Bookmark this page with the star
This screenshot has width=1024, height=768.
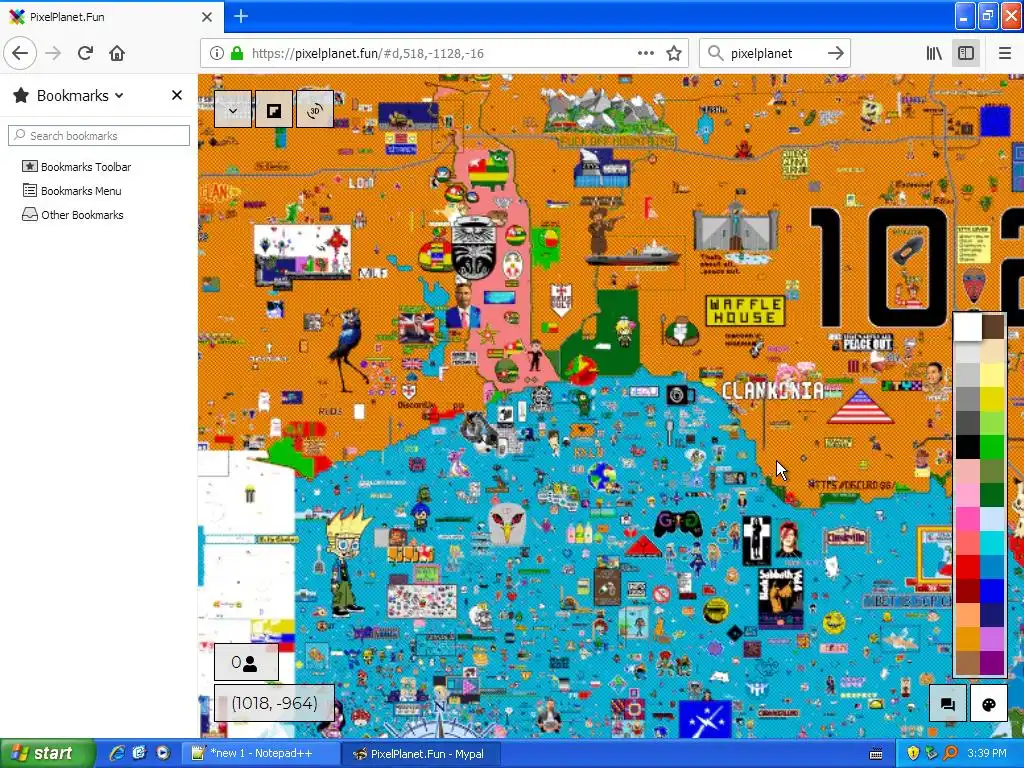(674, 54)
